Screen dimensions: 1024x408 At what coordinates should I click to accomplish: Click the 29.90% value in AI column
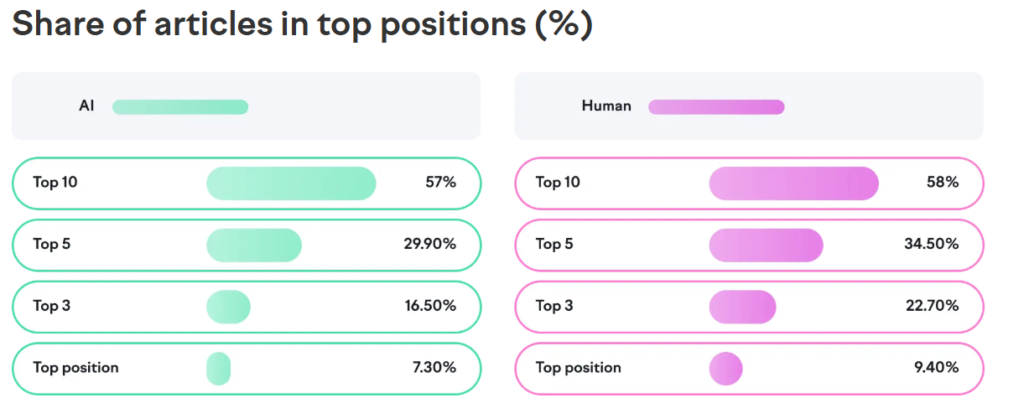click(x=430, y=245)
